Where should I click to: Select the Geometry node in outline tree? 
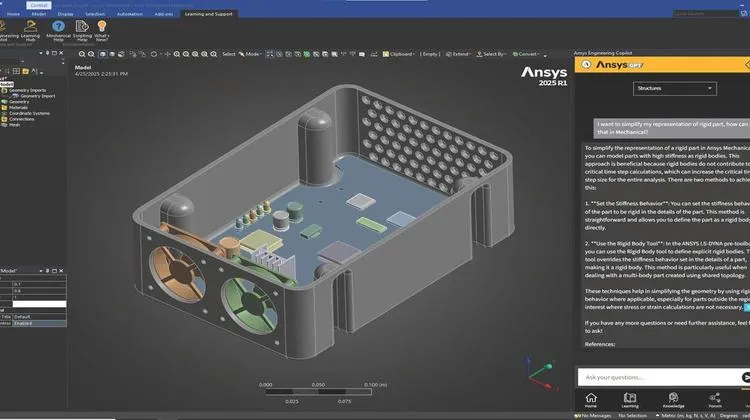point(19,102)
